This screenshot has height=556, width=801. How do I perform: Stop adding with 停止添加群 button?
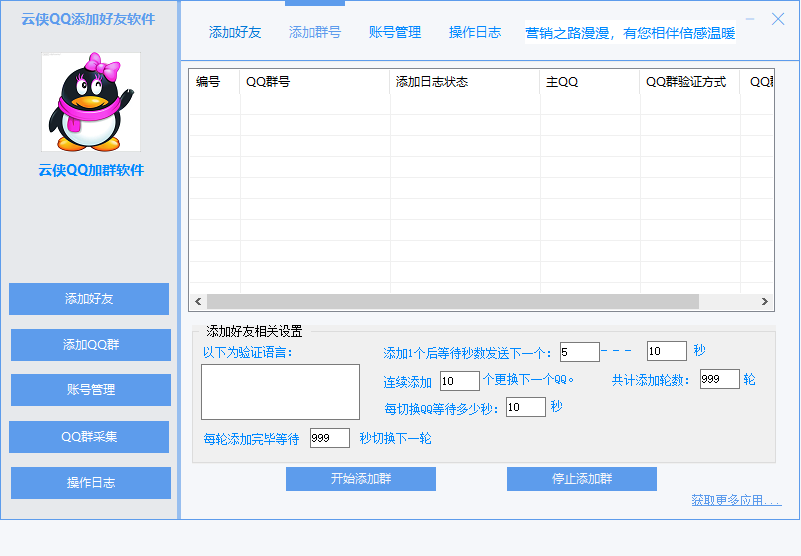click(x=582, y=479)
